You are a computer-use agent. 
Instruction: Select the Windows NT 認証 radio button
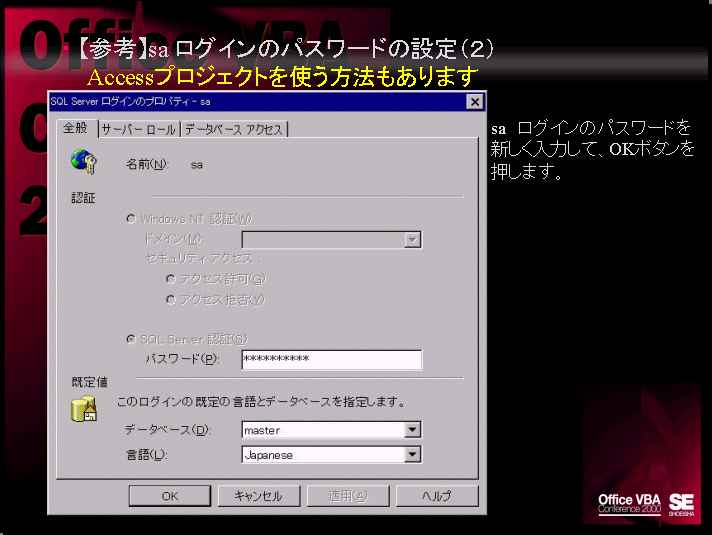(131, 219)
